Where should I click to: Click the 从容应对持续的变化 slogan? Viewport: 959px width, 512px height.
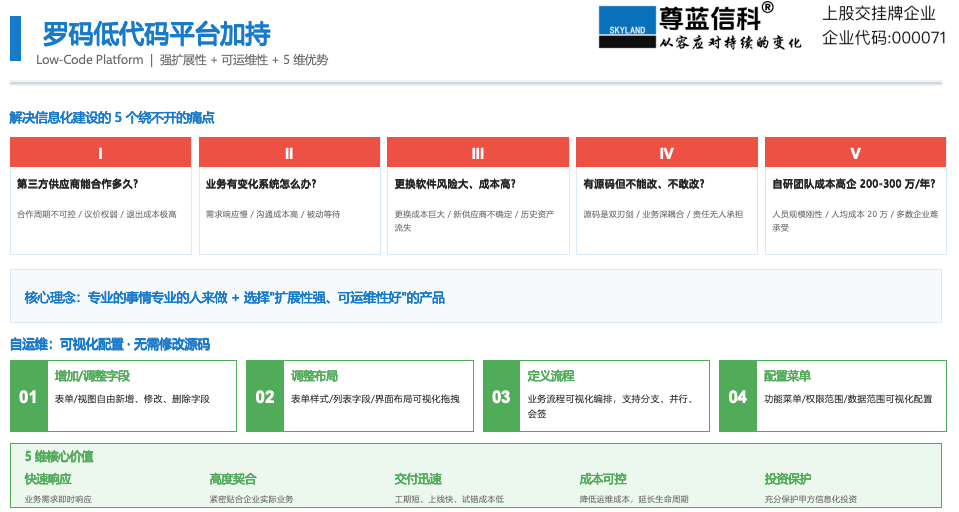coord(730,42)
